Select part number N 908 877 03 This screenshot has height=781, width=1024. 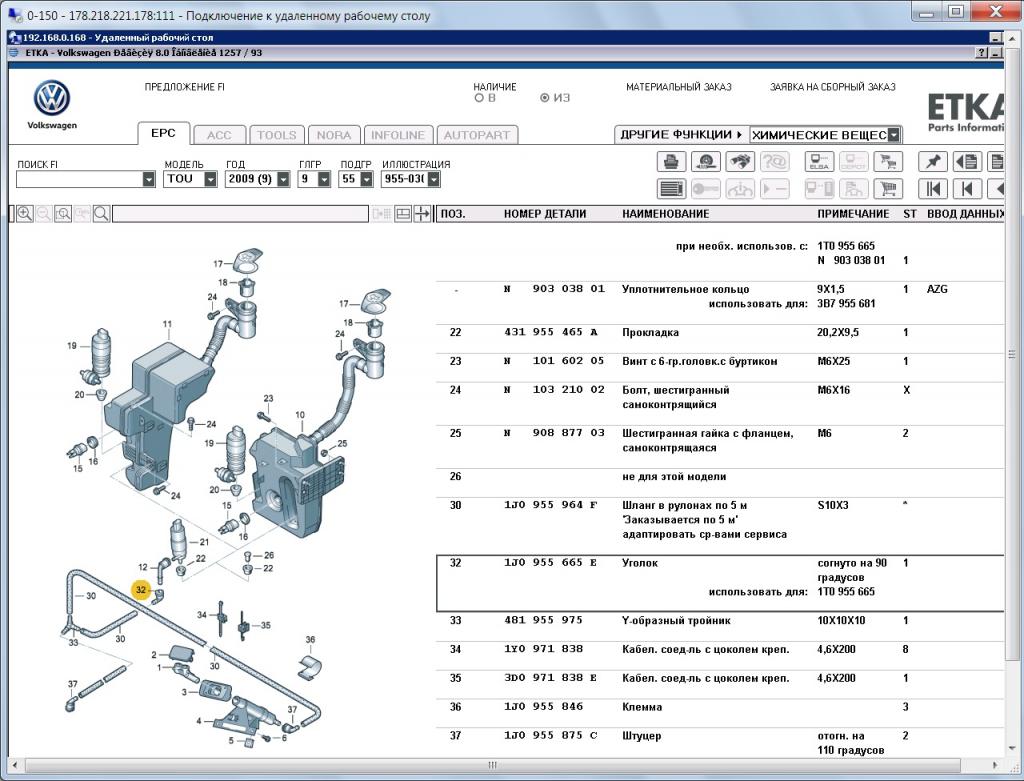coord(554,433)
